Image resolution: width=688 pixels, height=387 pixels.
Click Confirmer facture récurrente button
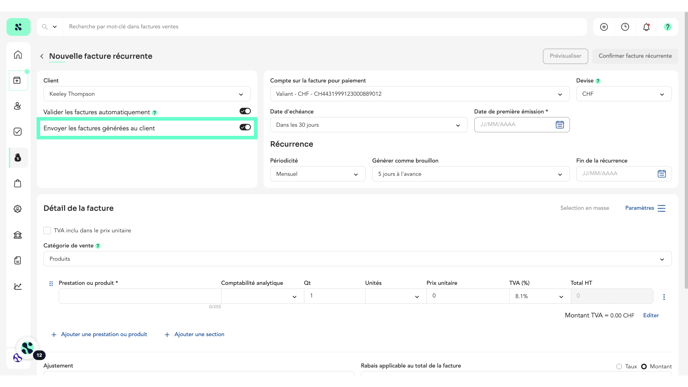(x=635, y=56)
